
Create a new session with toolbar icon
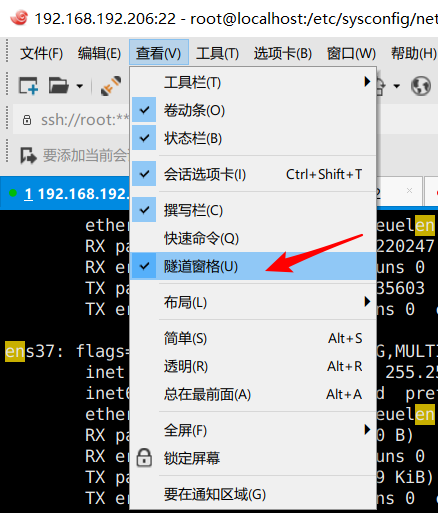point(28,86)
